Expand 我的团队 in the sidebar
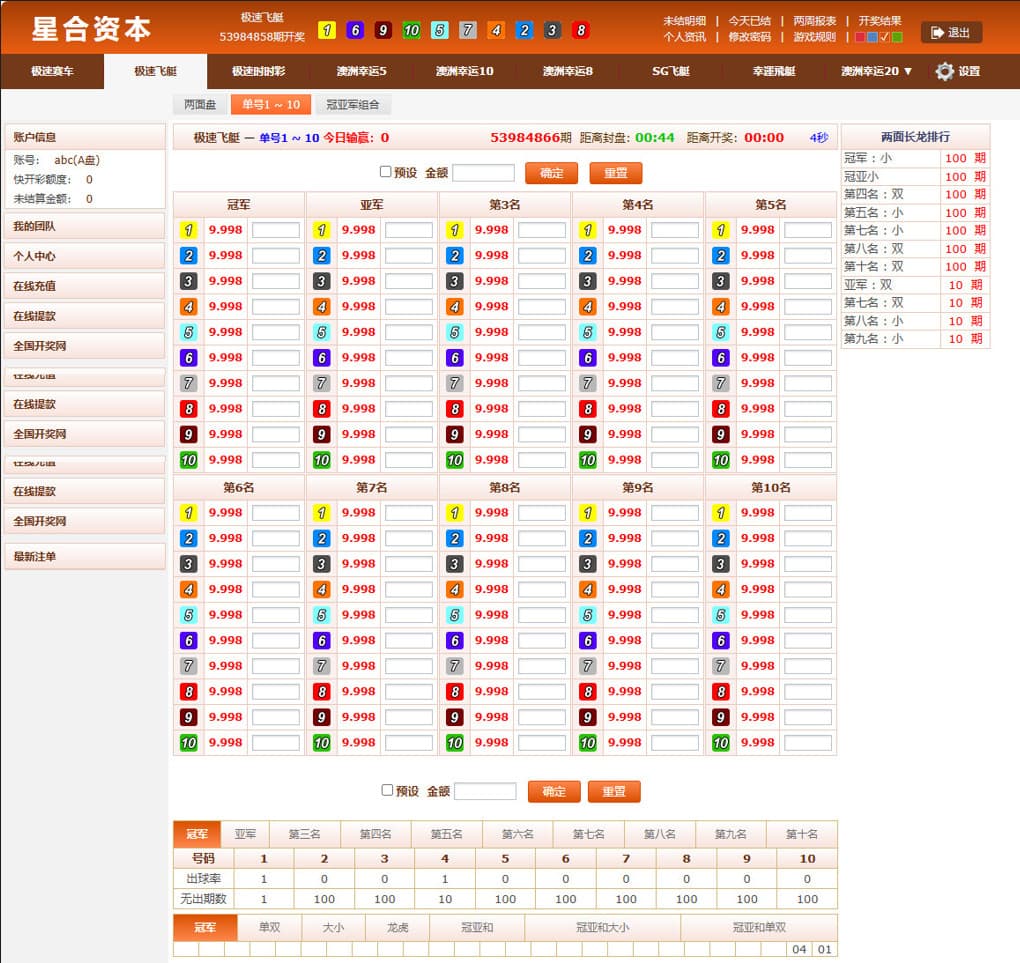This screenshot has height=963, width=1020. (84, 227)
